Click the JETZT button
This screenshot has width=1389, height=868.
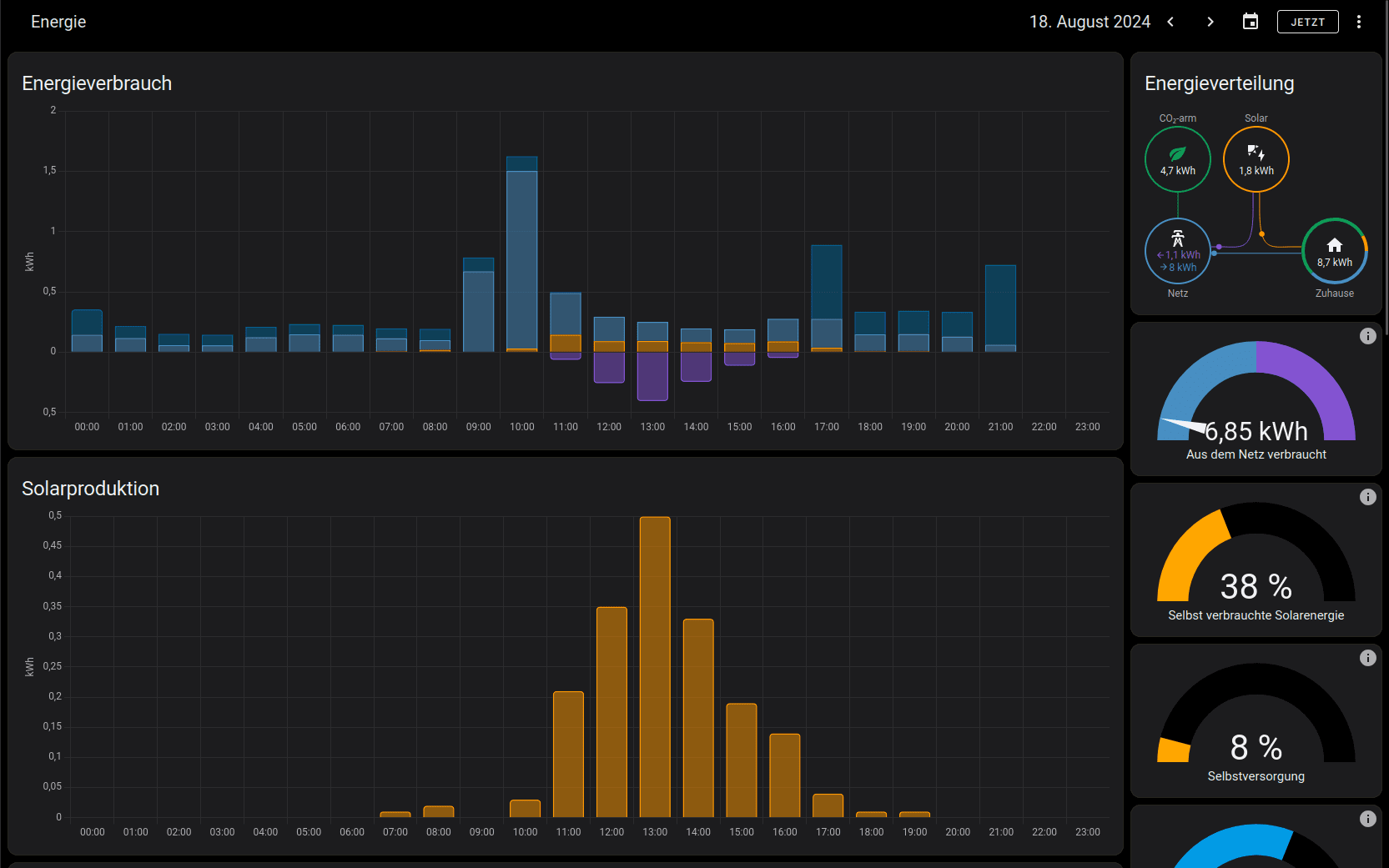click(1307, 22)
